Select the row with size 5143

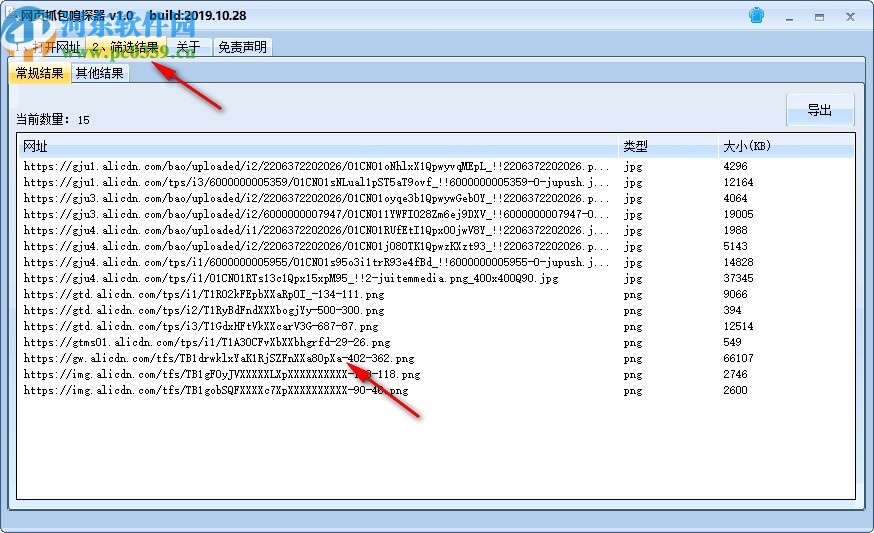point(435,246)
